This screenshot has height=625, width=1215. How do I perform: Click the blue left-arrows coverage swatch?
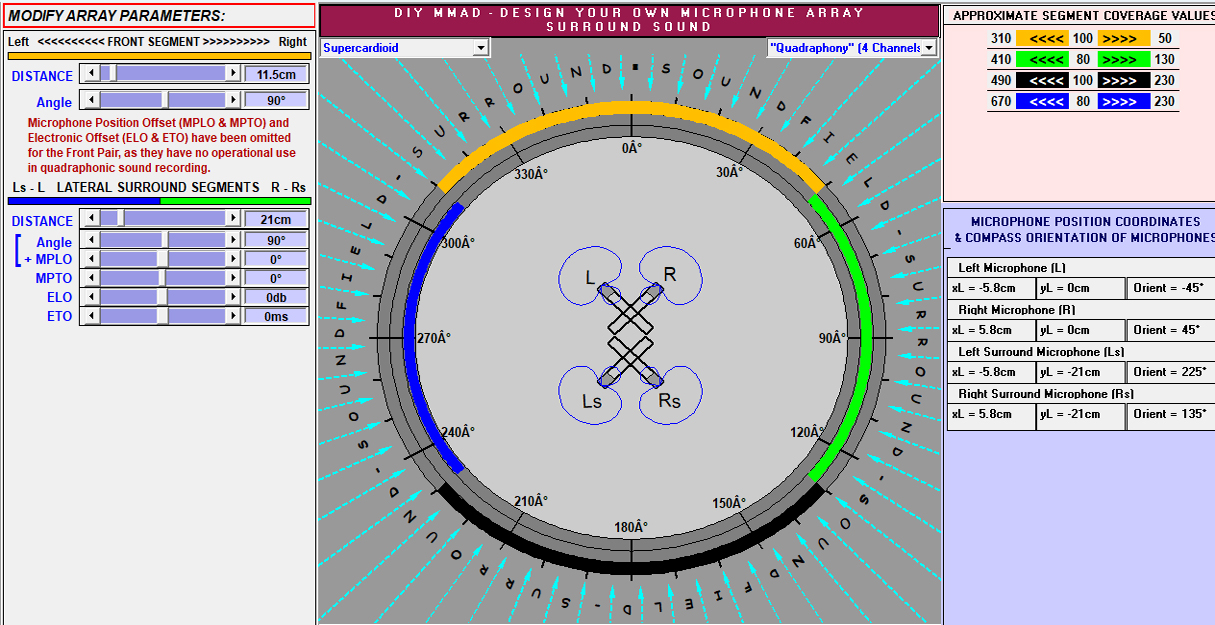pyautogui.click(x=1042, y=101)
